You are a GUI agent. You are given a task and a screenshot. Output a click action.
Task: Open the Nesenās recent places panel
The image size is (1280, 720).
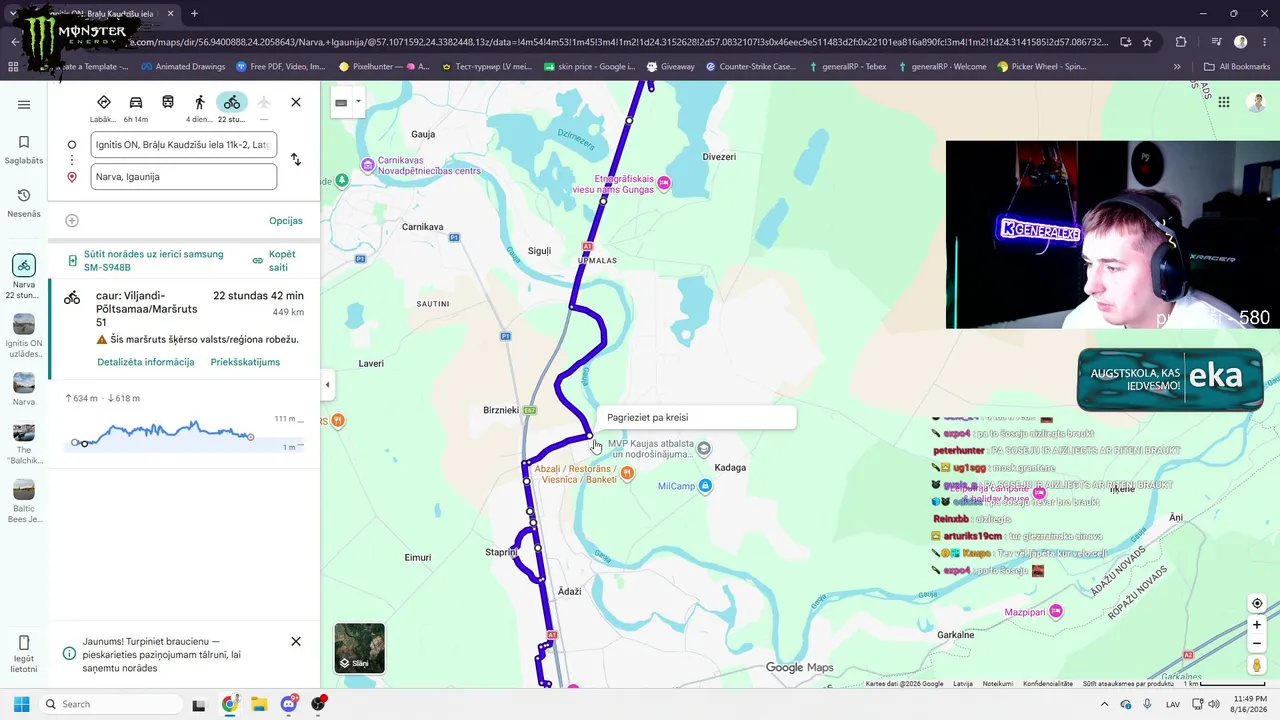coord(24,203)
